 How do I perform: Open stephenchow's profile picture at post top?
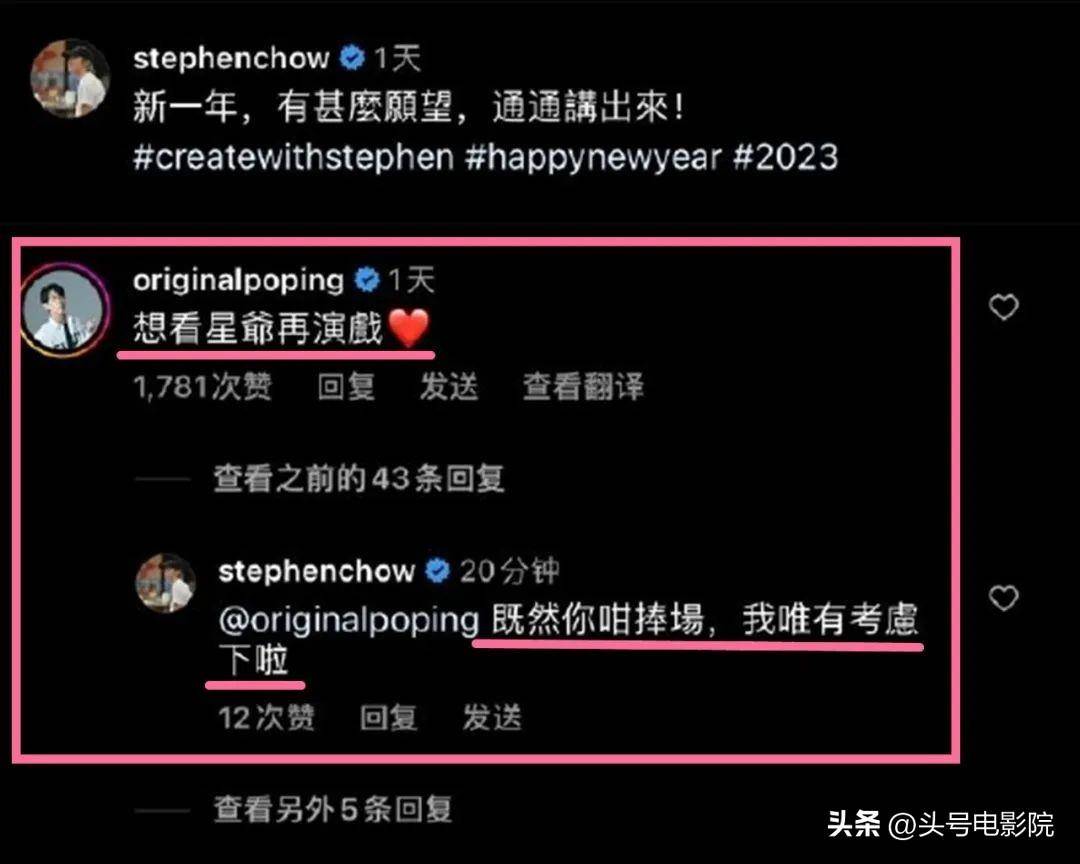(70, 78)
